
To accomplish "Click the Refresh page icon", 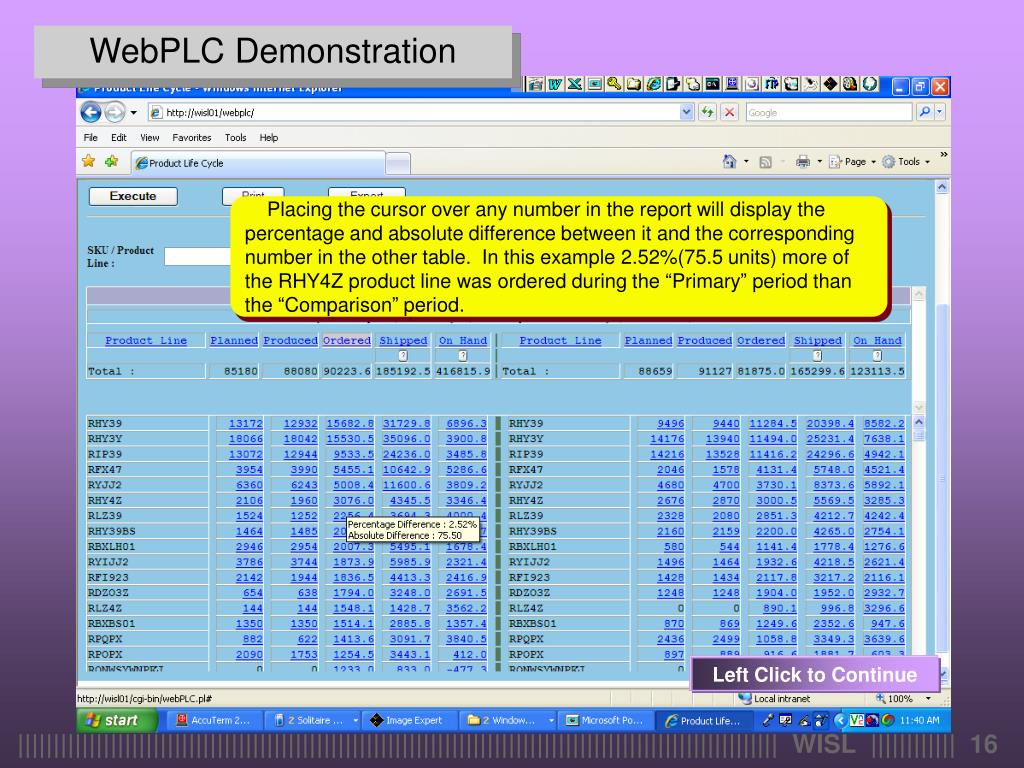I will [x=707, y=112].
